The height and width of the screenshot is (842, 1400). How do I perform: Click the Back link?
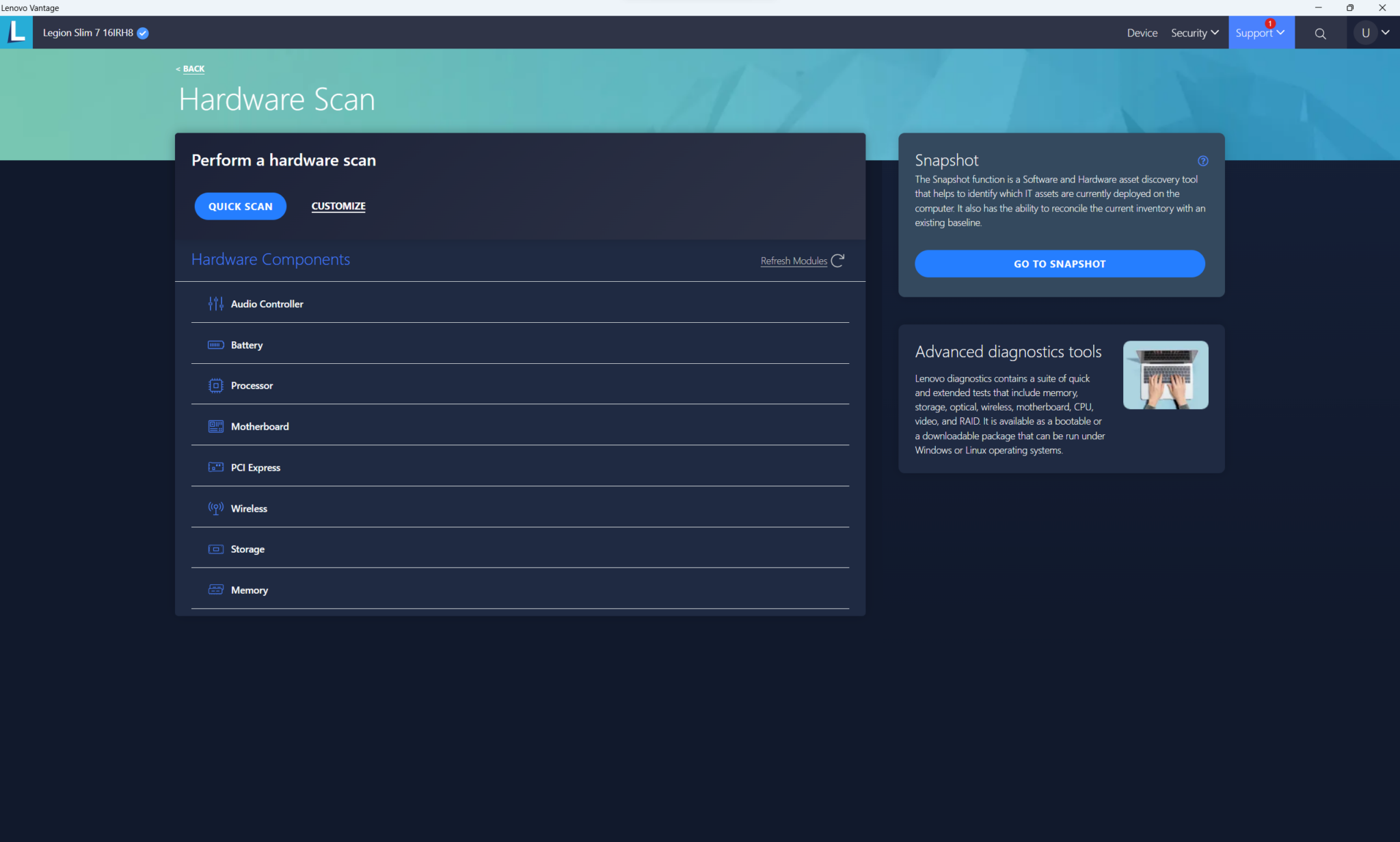pyautogui.click(x=193, y=69)
